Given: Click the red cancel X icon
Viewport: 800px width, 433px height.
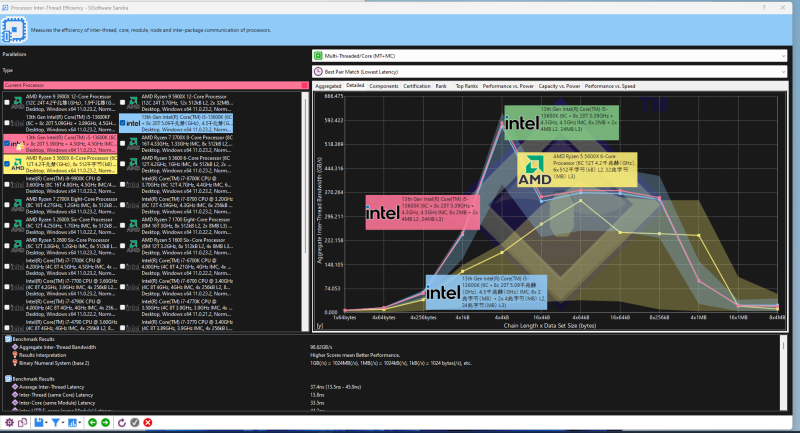Looking at the screenshot, I should pos(147,422).
